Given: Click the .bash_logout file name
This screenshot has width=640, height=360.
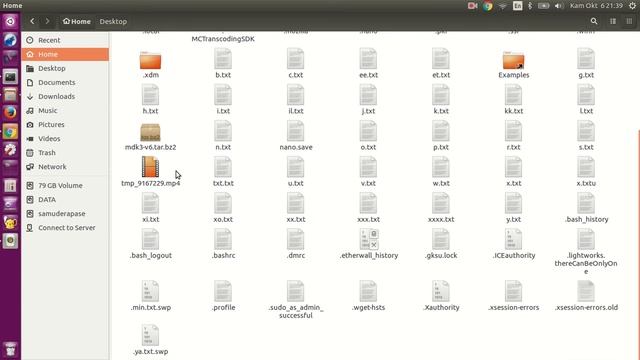Looking at the screenshot, I should [151, 256].
